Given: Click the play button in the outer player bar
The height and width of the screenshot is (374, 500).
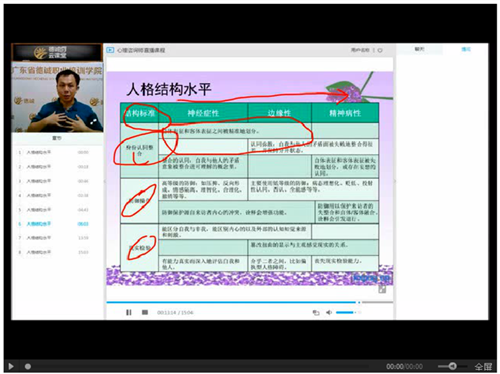Looking at the screenshot, I should 11,366.
